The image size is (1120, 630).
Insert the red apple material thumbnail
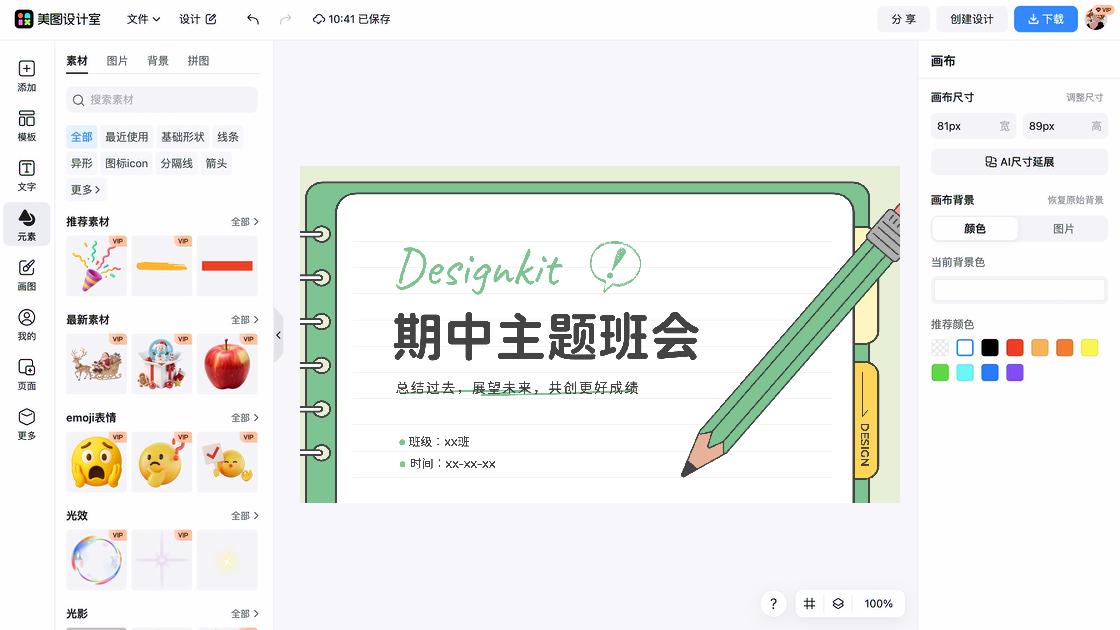click(227, 364)
